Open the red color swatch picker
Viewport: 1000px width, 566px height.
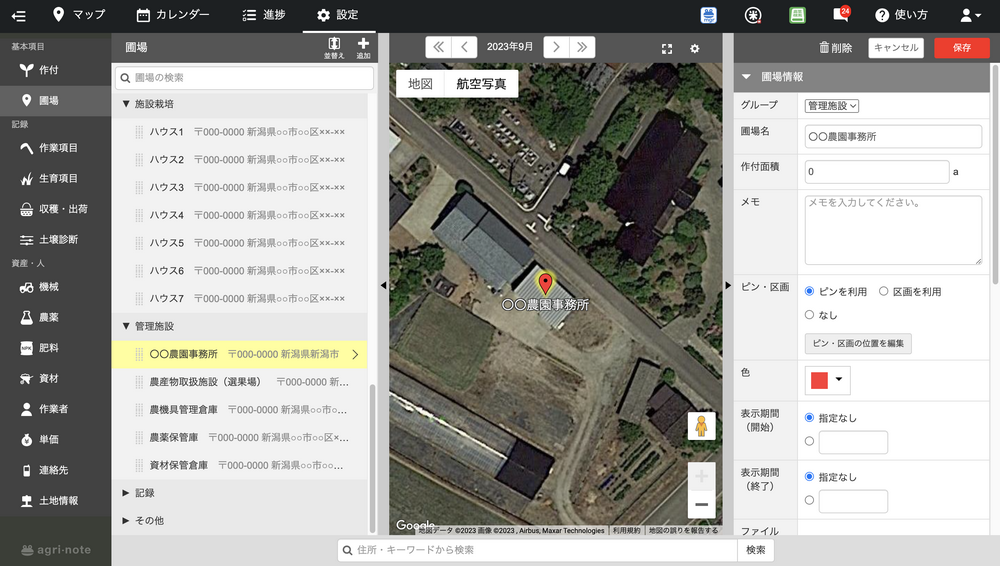(826, 380)
